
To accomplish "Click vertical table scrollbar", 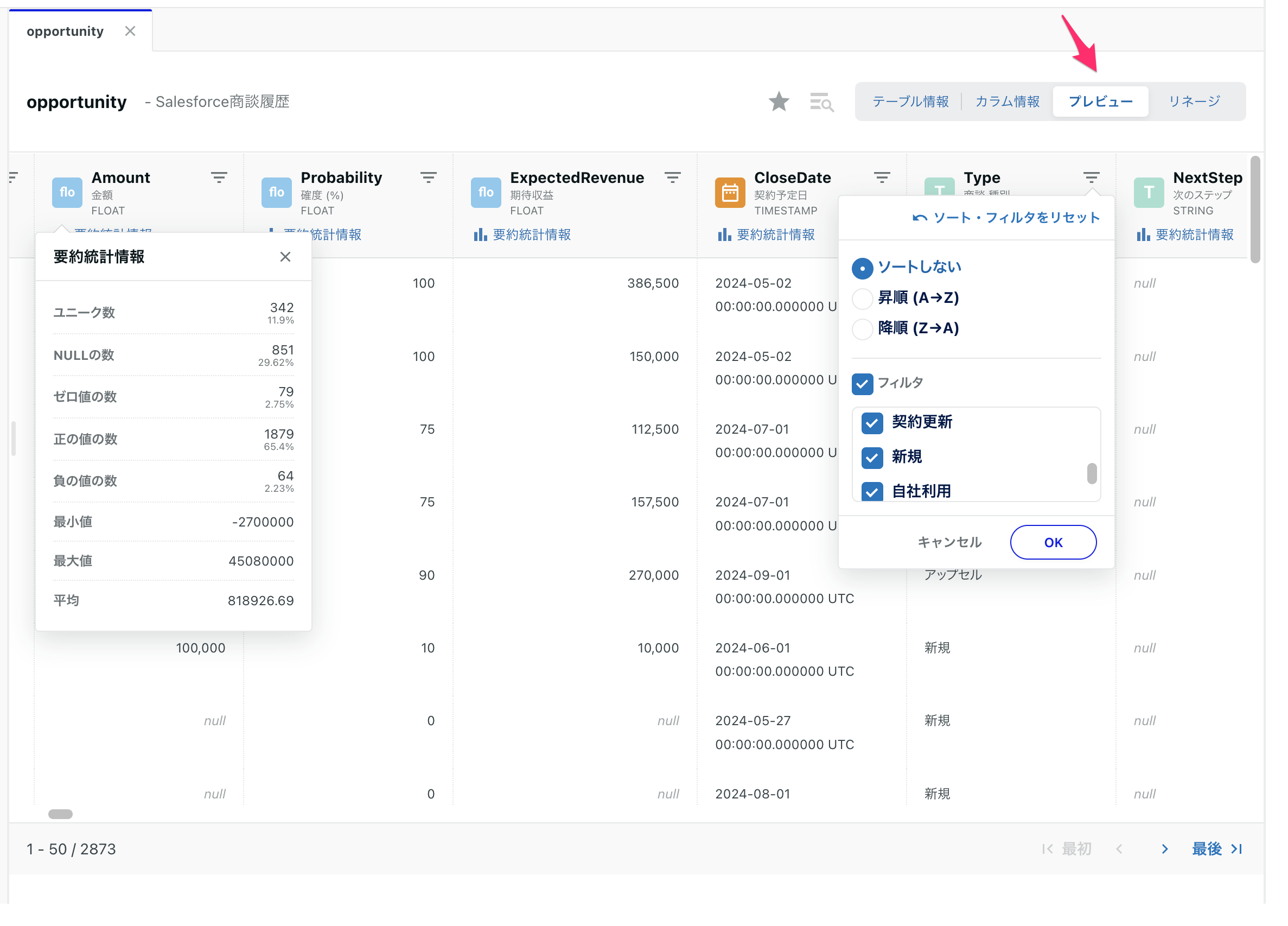I will pyautogui.click(x=1255, y=209).
